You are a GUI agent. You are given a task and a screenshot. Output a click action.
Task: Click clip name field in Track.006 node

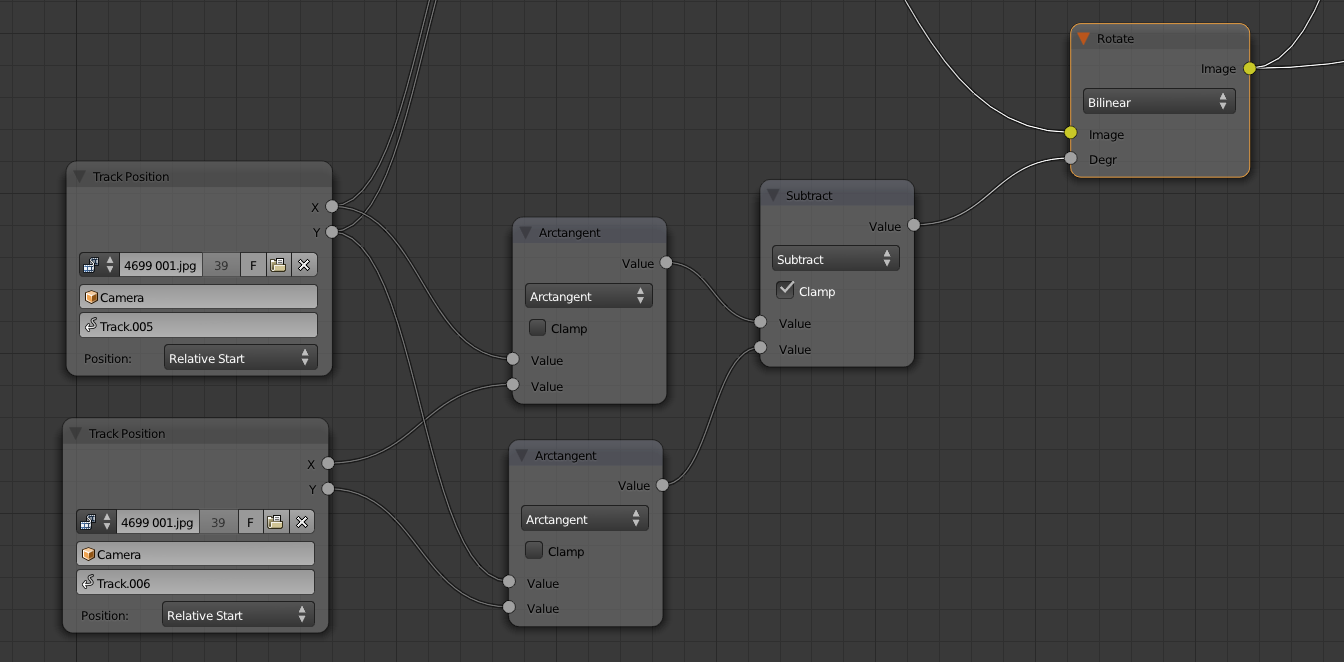click(x=158, y=522)
